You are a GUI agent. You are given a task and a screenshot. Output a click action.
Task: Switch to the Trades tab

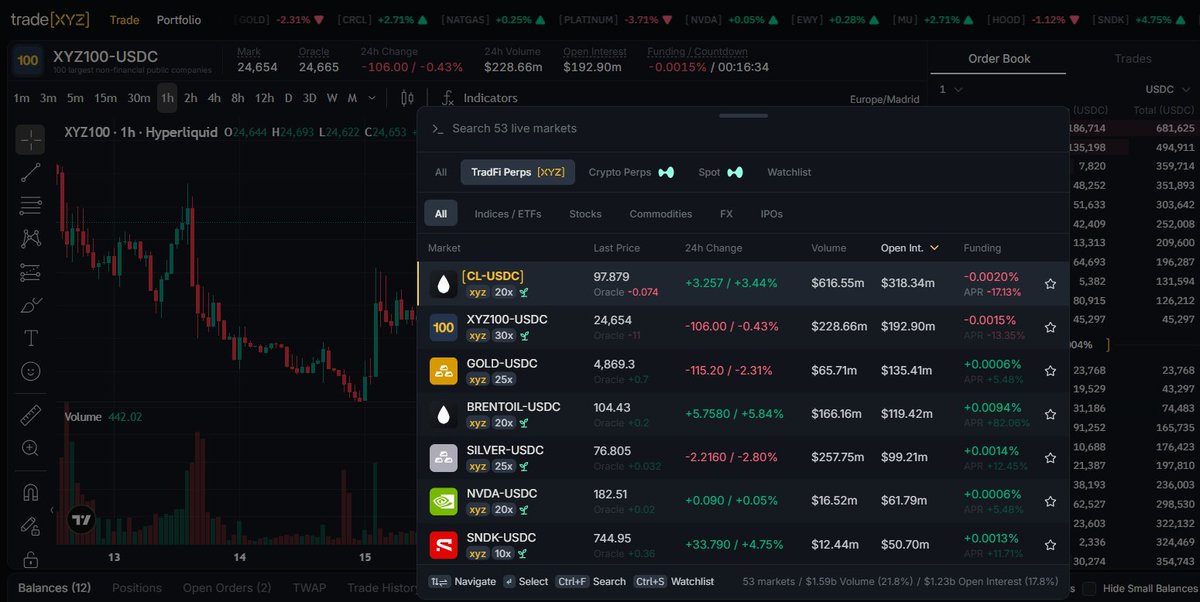coord(1133,58)
